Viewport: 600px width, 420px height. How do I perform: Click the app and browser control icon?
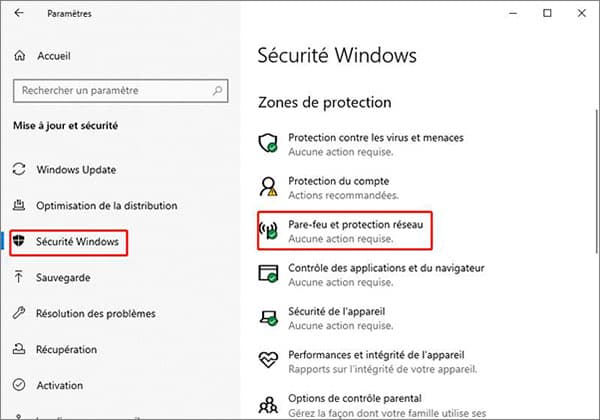point(268,274)
